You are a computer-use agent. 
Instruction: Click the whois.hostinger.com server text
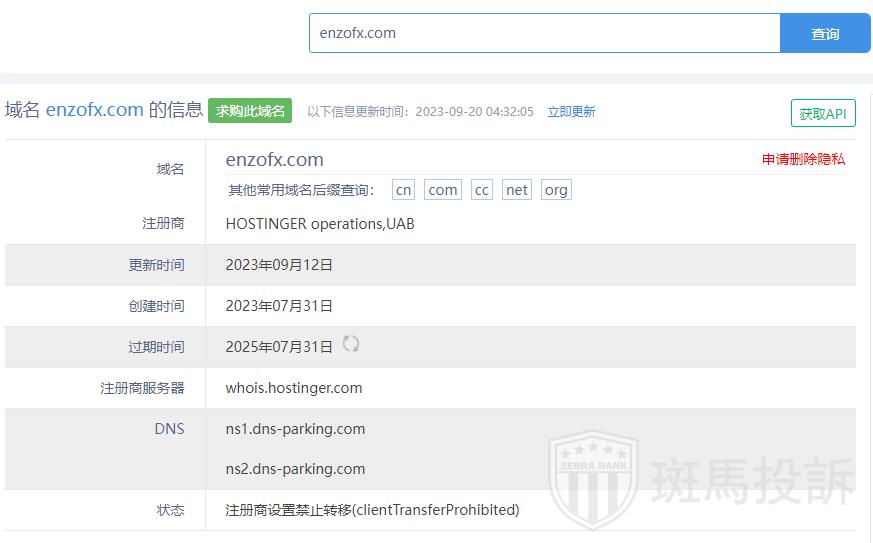tap(294, 388)
